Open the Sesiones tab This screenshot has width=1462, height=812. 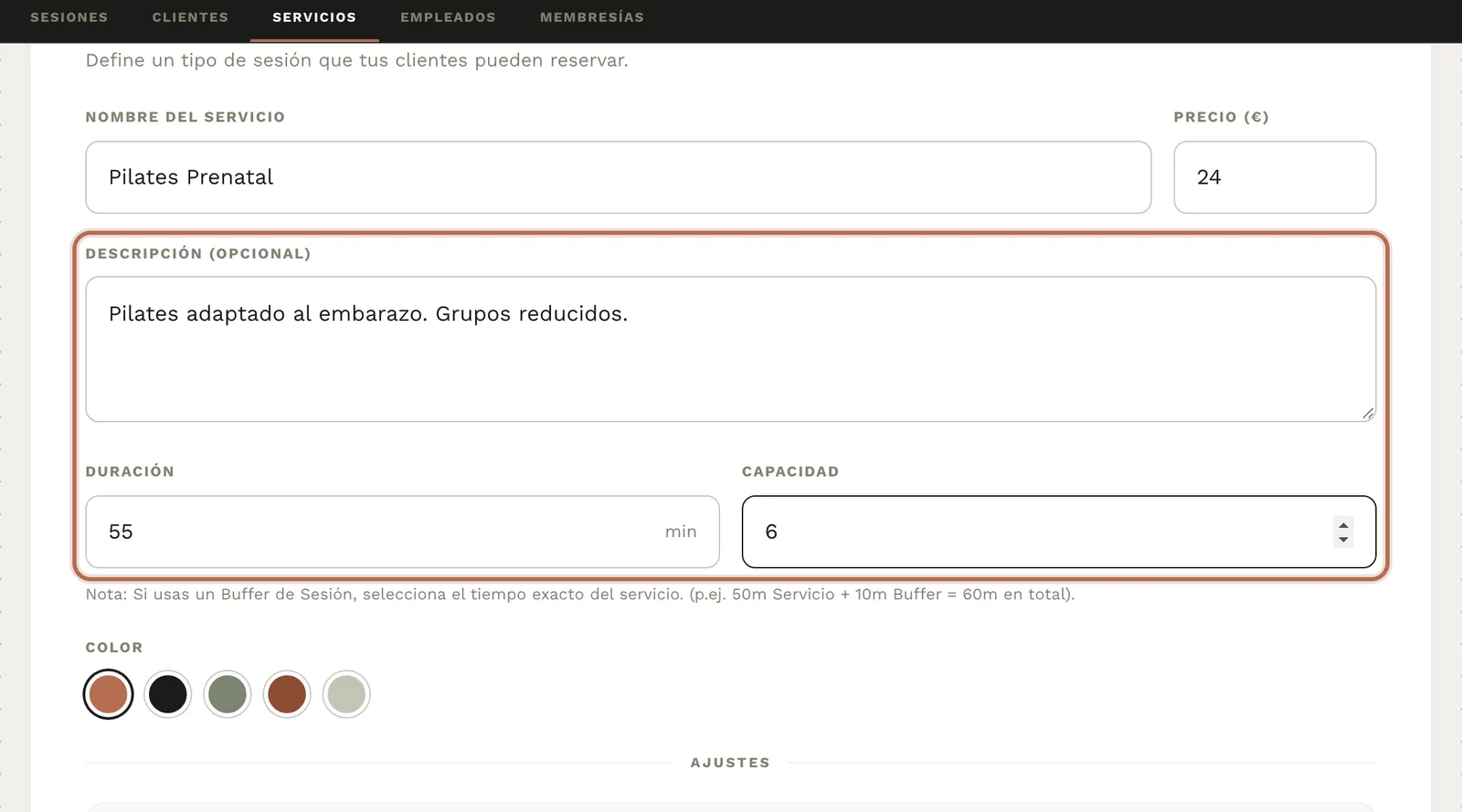click(x=69, y=17)
